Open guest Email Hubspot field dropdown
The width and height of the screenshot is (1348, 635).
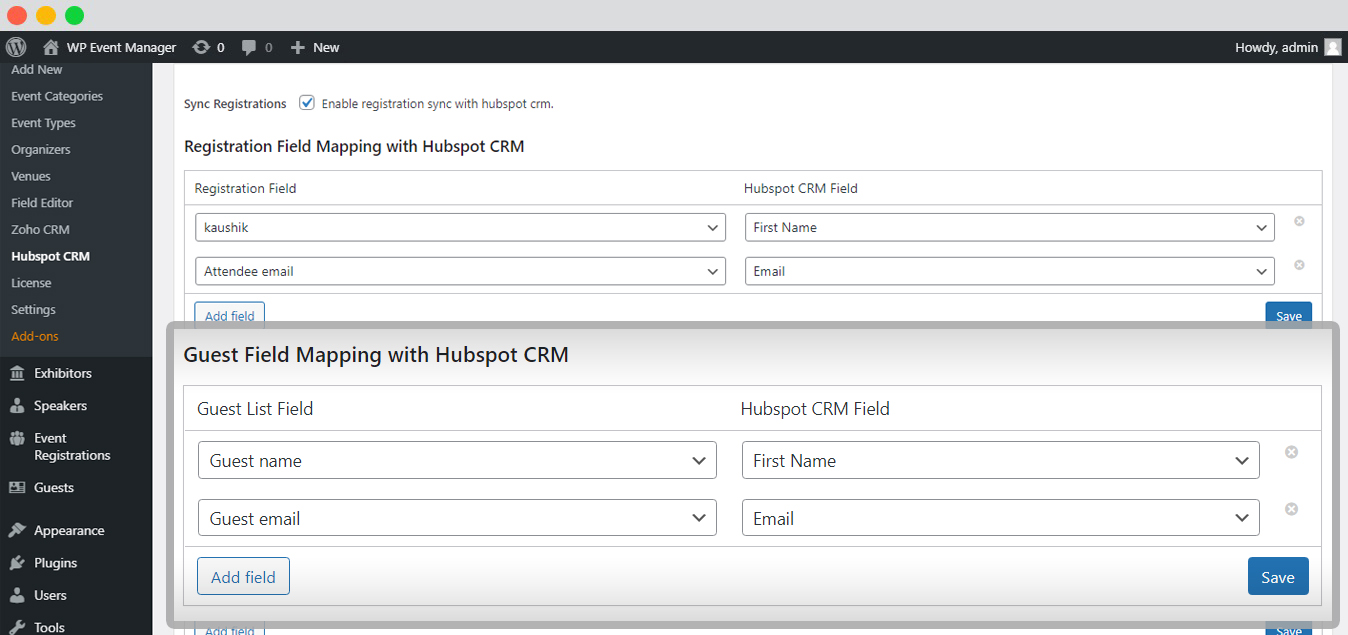click(x=1000, y=518)
